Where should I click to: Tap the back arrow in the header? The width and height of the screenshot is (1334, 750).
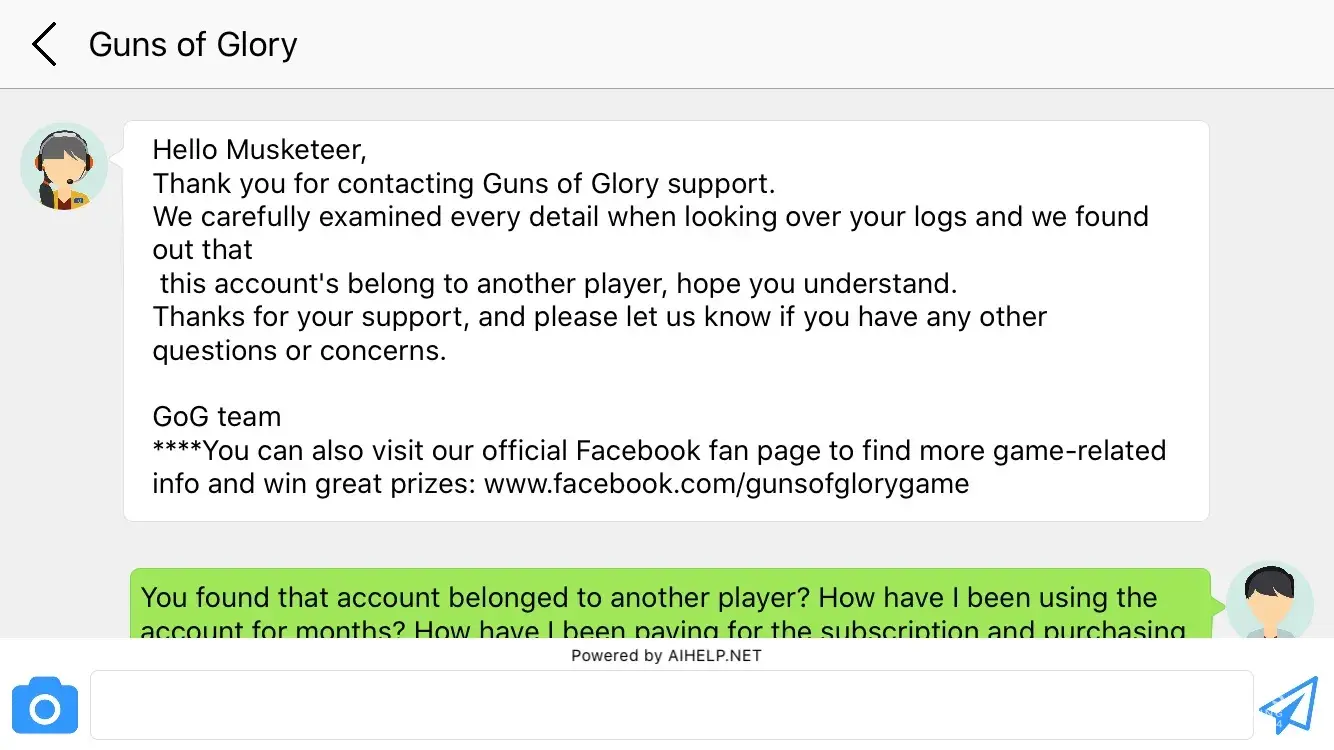pyautogui.click(x=44, y=45)
